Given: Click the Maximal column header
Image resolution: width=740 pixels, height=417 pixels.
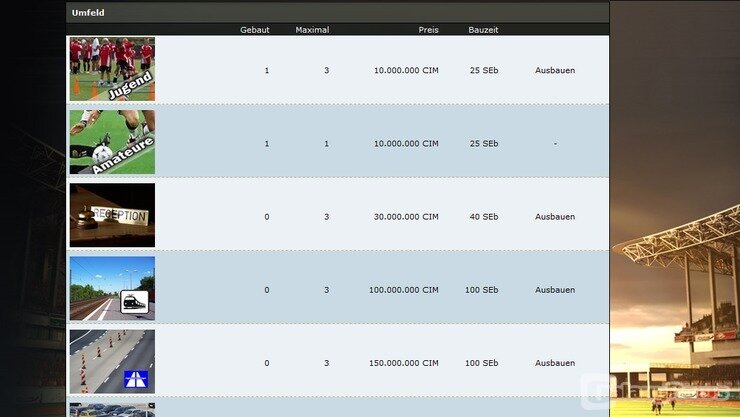Looking at the screenshot, I should [312, 30].
